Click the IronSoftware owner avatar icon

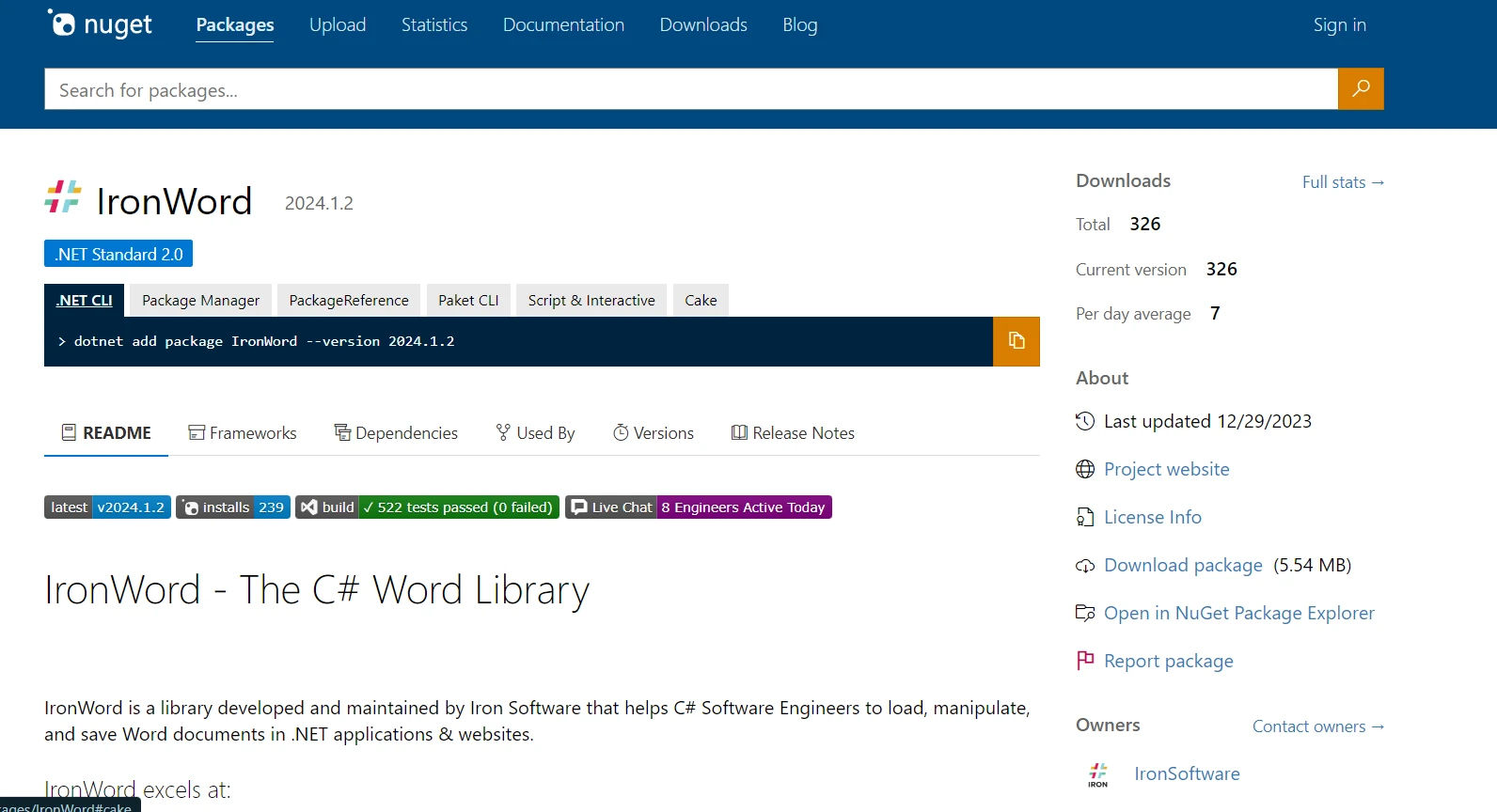coord(1097,774)
